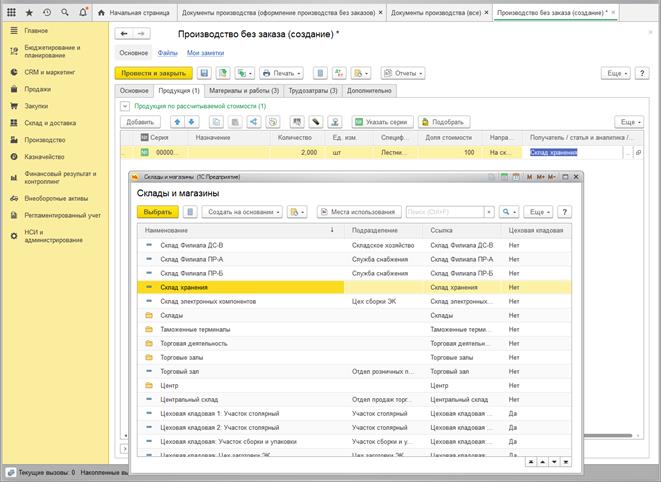
Task: Click the search field in warehouses dialog
Action: (x=443, y=212)
